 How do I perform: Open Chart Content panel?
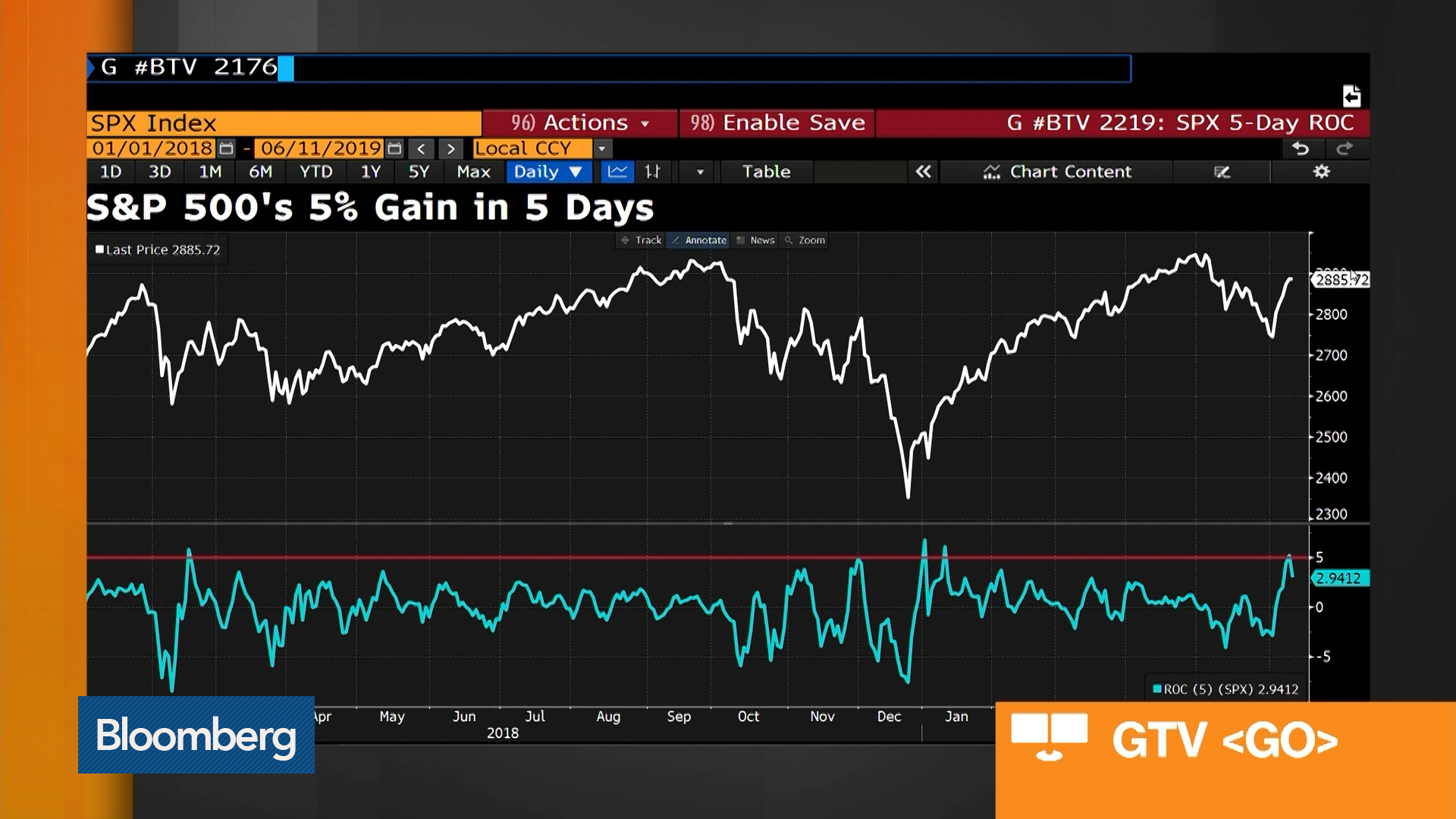(x=1057, y=172)
